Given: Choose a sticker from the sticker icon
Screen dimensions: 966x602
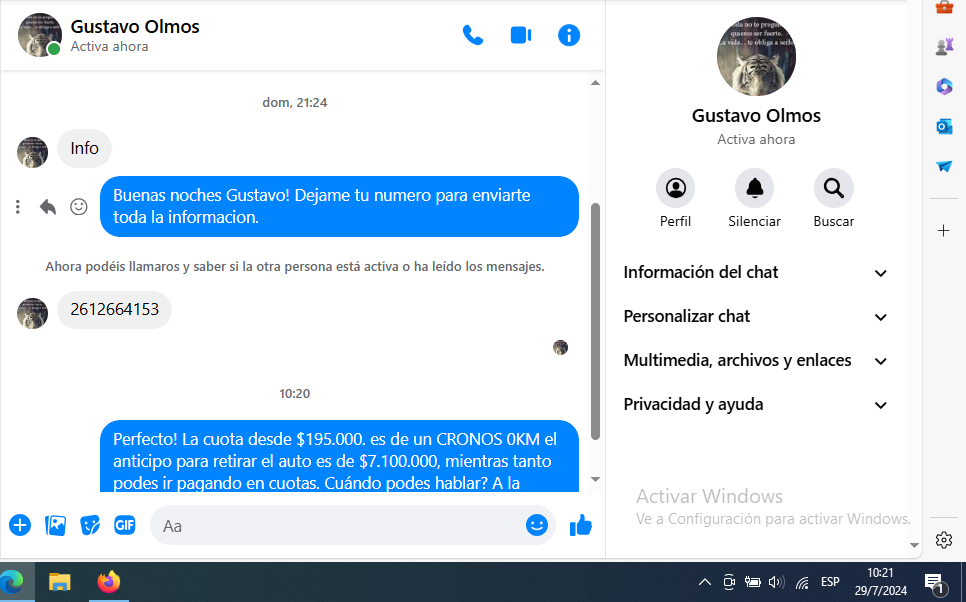Looking at the screenshot, I should (x=90, y=525).
